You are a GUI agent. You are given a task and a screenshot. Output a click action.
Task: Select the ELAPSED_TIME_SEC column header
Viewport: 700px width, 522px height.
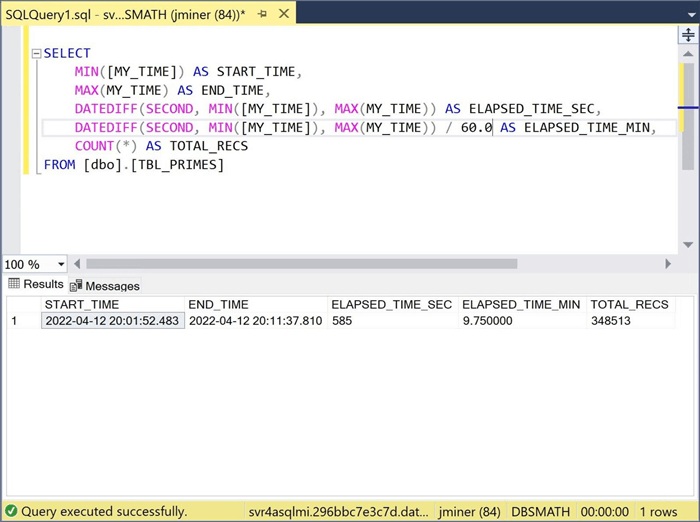coord(391,305)
